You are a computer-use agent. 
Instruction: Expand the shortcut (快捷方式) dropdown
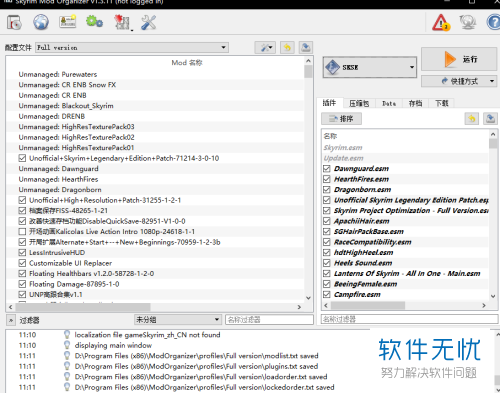459,81
